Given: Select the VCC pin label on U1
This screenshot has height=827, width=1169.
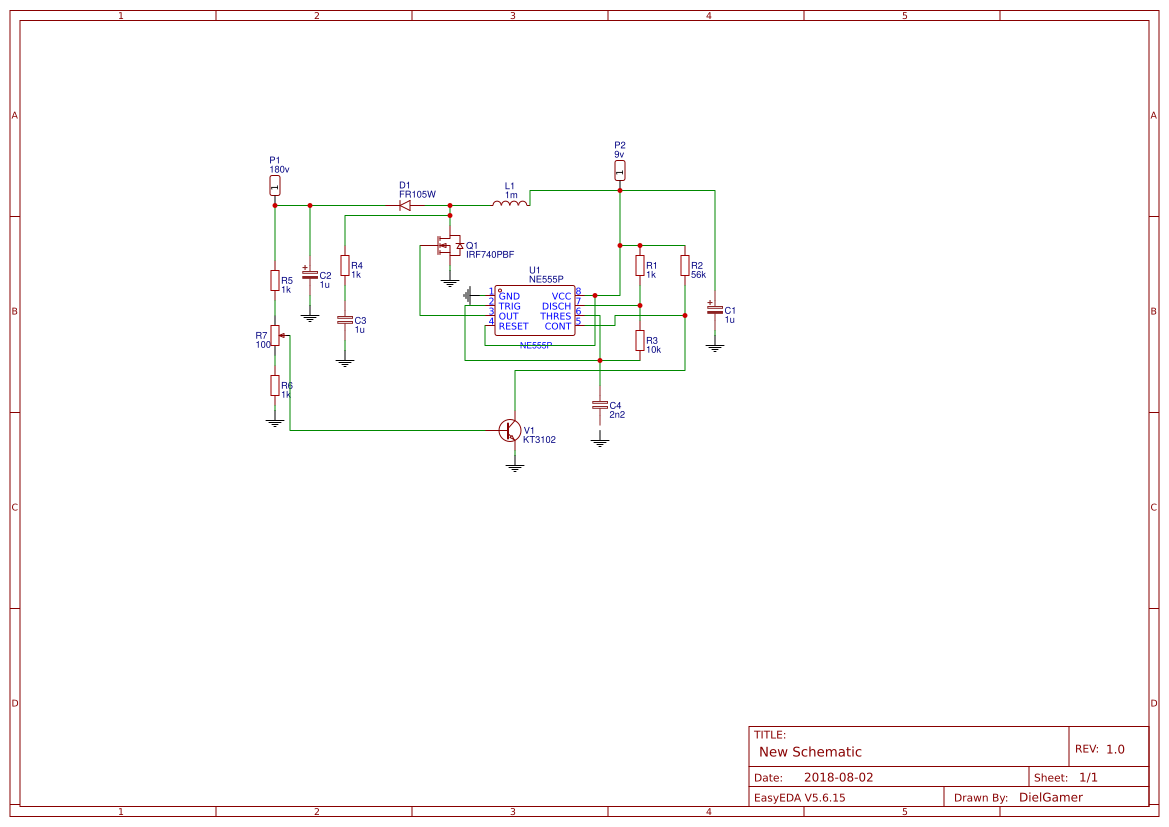Looking at the screenshot, I should tap(561, 294).
